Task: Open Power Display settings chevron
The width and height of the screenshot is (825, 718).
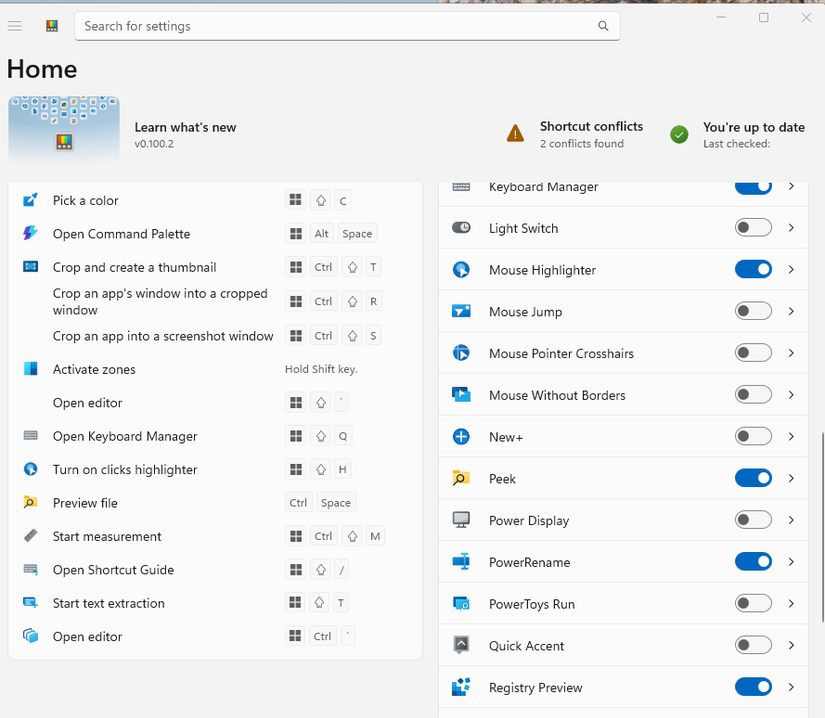Action: 791,520
